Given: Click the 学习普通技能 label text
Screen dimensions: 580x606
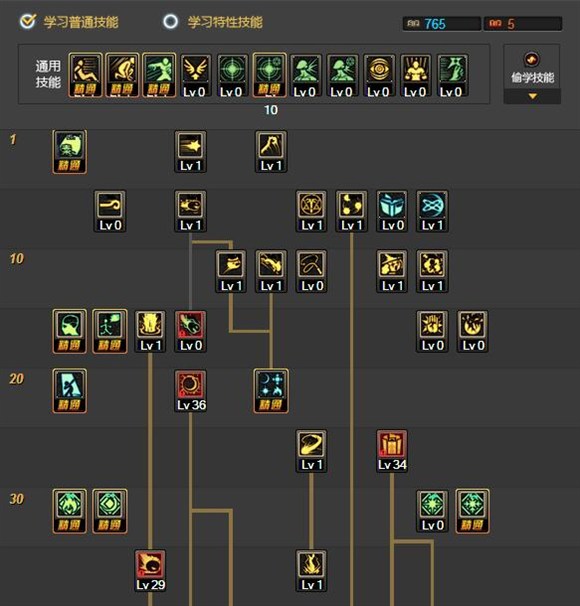Looking at the screenshot, I should coord(81,22).
